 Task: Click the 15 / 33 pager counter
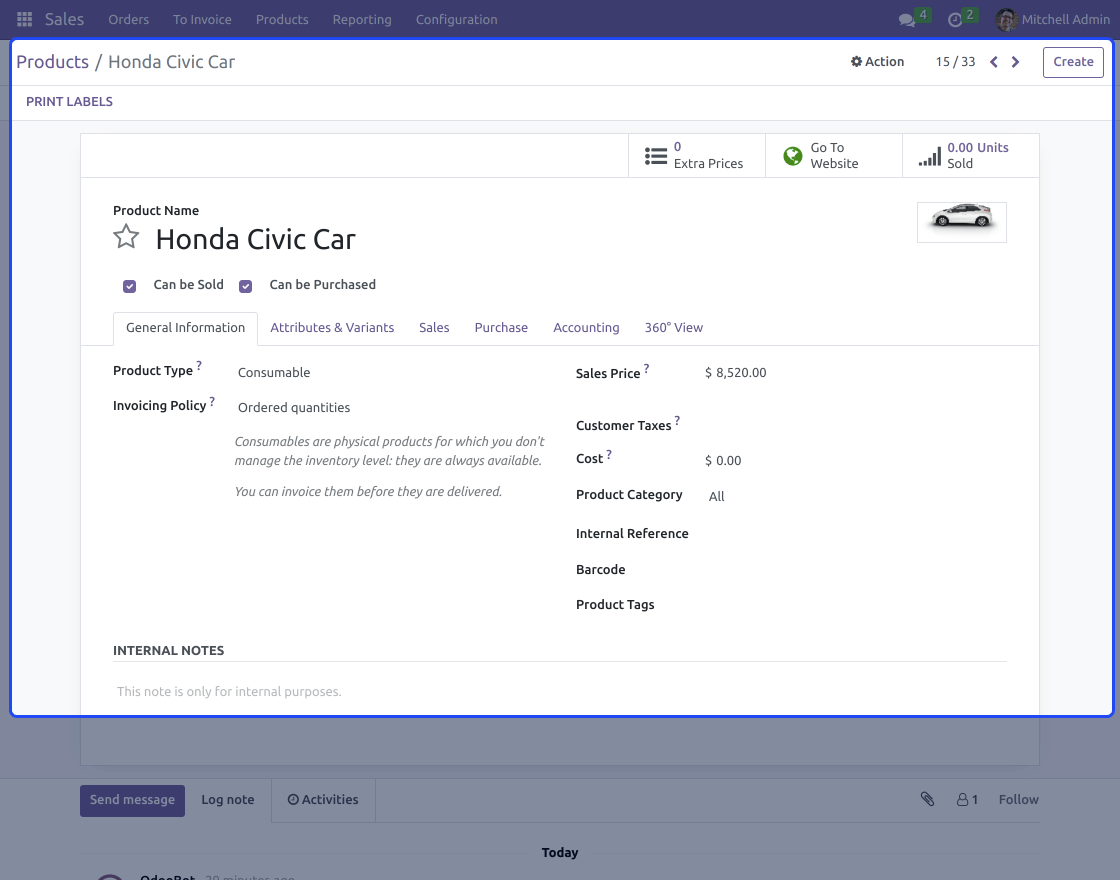click(955, 62)
